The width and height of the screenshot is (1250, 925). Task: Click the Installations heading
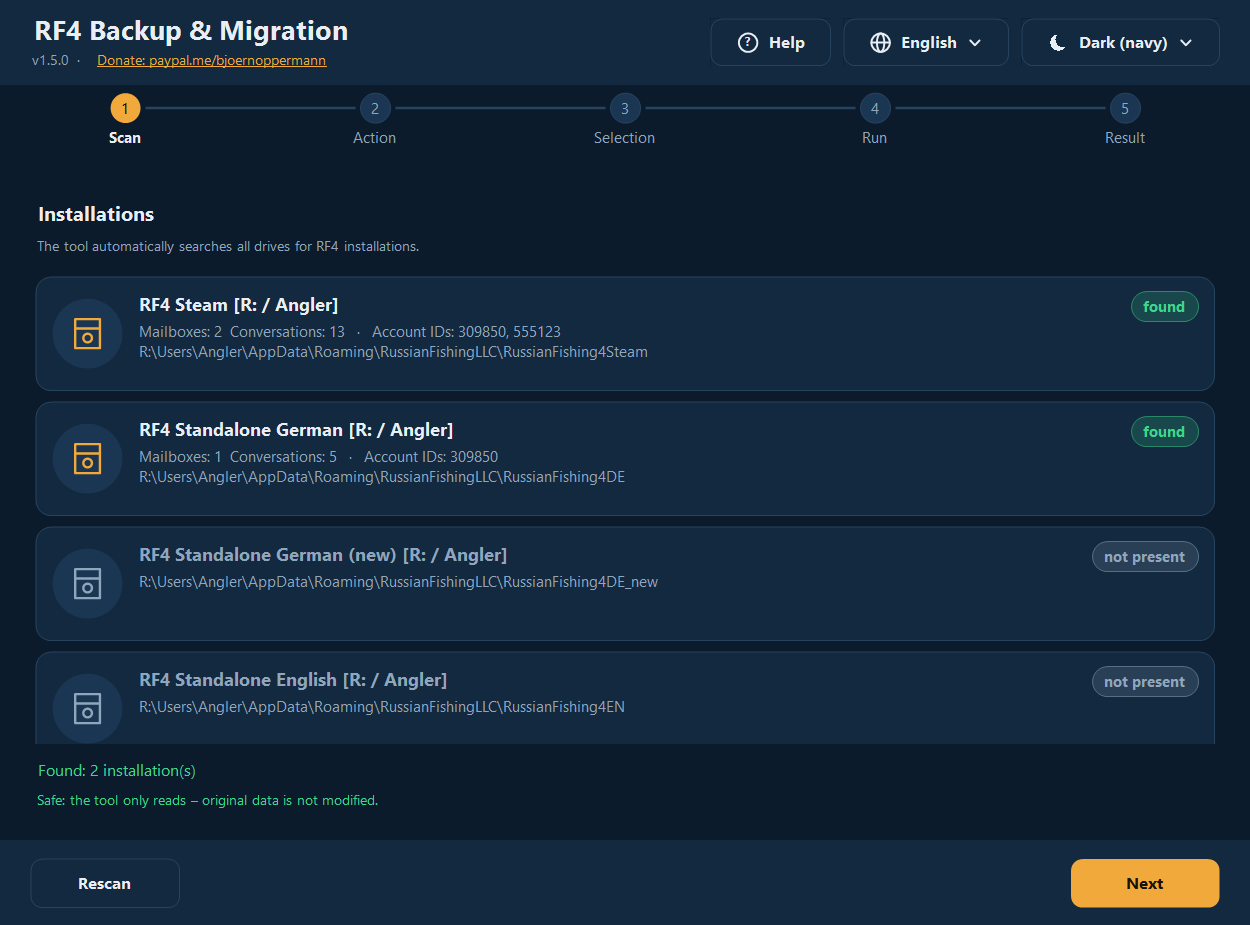[x=96, y=214]
